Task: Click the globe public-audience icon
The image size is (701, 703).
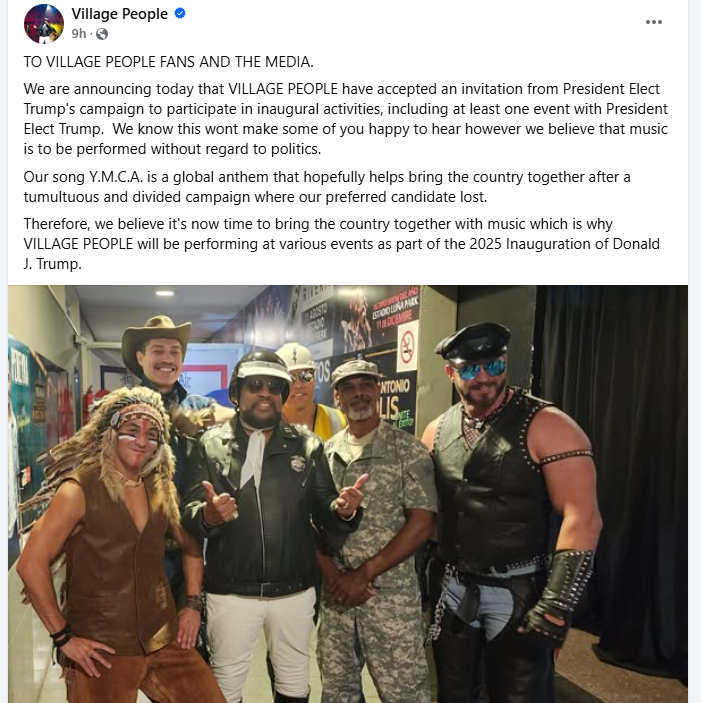Action: pos(102,34)
